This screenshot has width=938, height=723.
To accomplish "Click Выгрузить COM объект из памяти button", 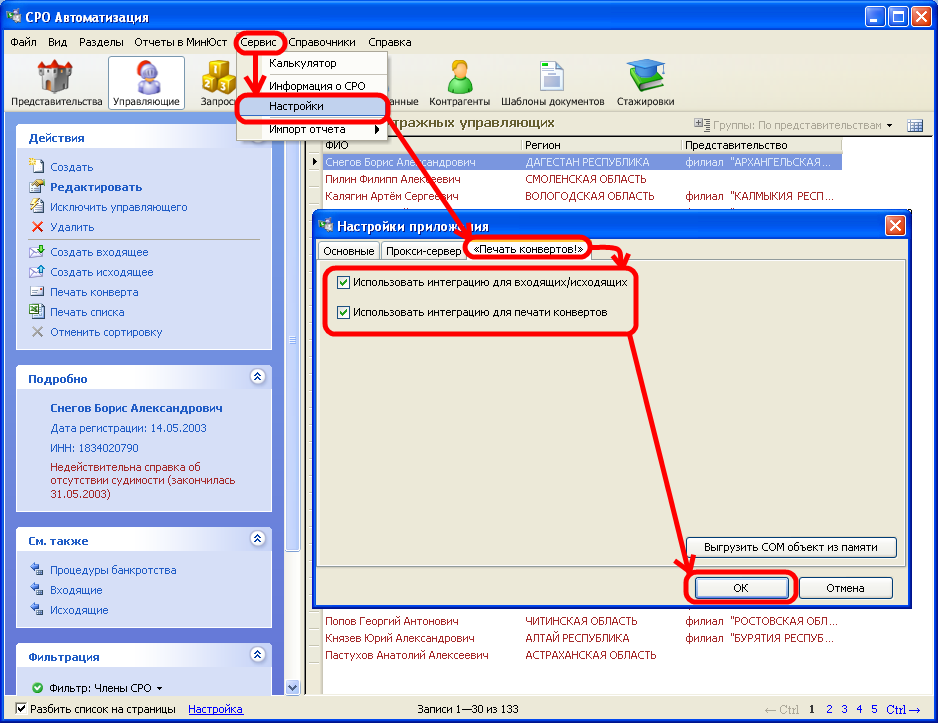I will pyautogui.click(x=791, y=547).
